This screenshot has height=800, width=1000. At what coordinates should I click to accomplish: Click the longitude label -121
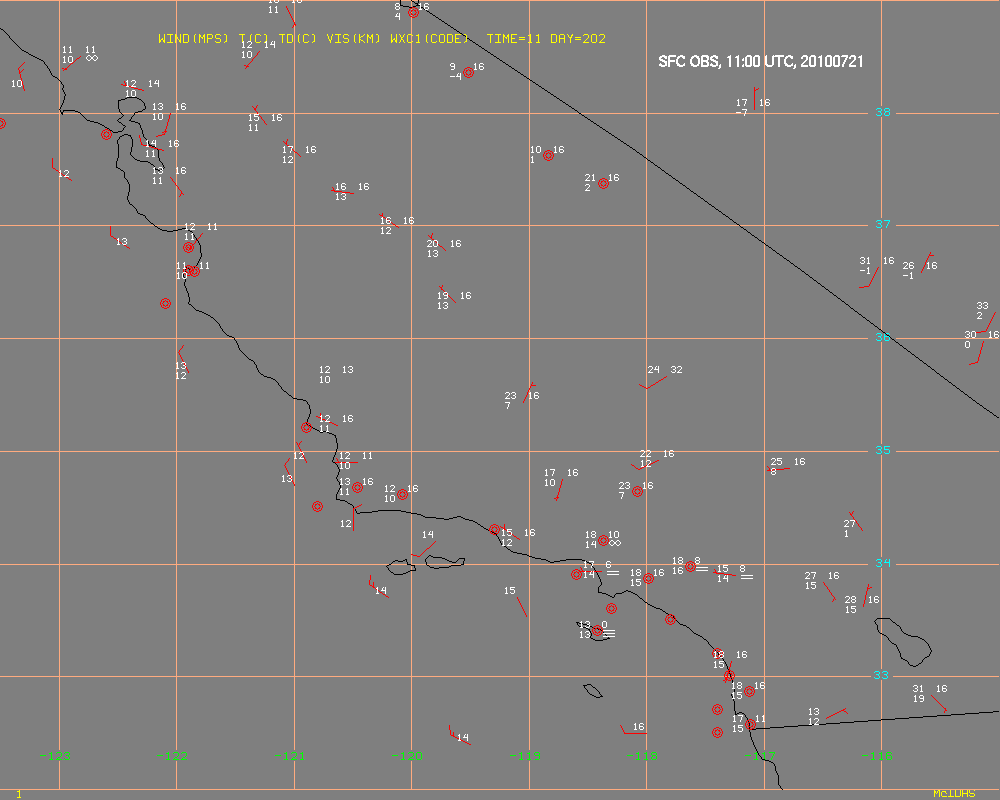coord(290,757)
